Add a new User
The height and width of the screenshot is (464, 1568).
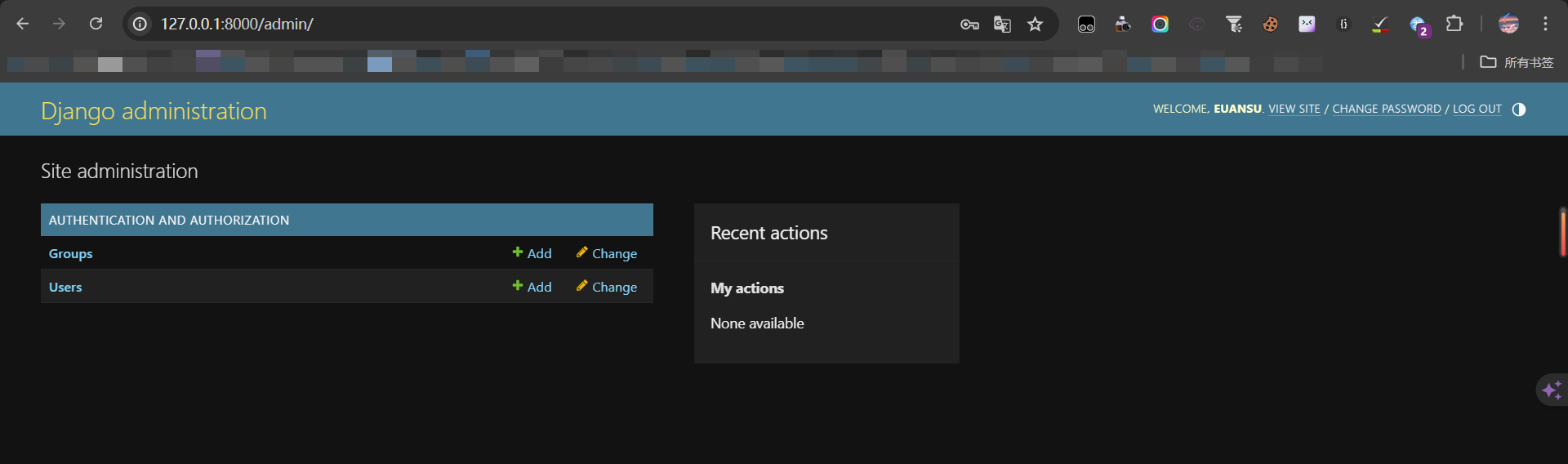532,288
